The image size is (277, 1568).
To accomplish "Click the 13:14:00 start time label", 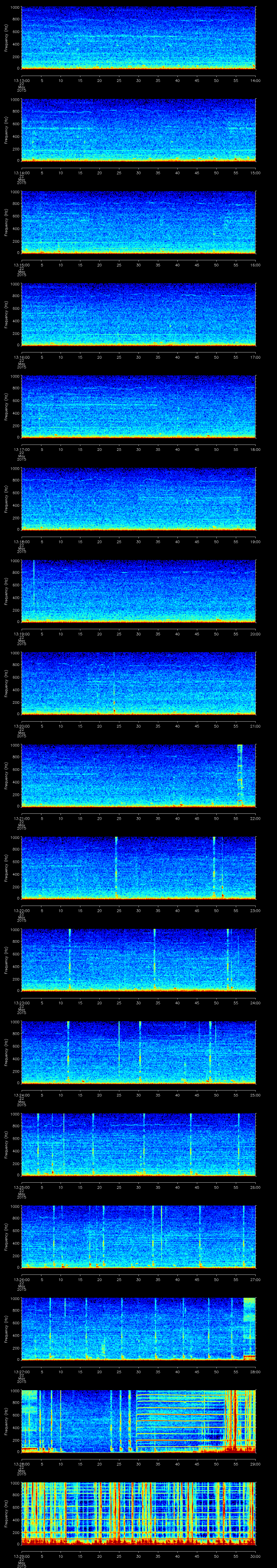I will (21, 173).
